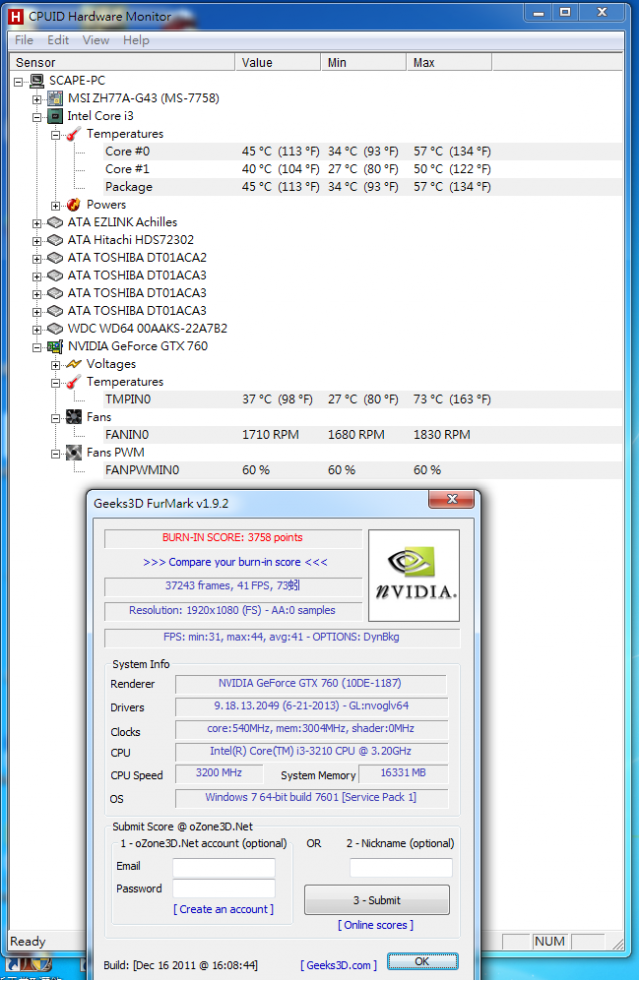The image size is (640, 981).
Task: Click the Email input field
Action: coord(224,867)
